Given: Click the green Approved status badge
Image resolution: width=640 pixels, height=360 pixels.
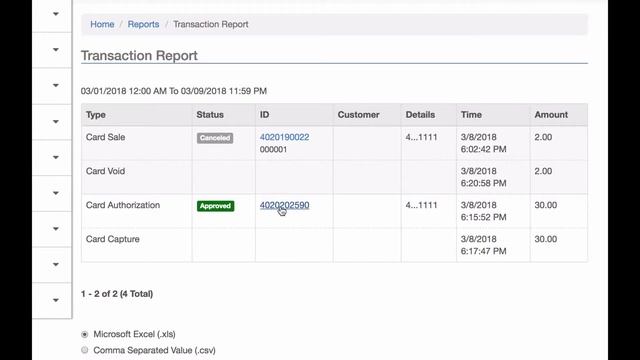Looking at the screenshot, I should coord(216,206).
